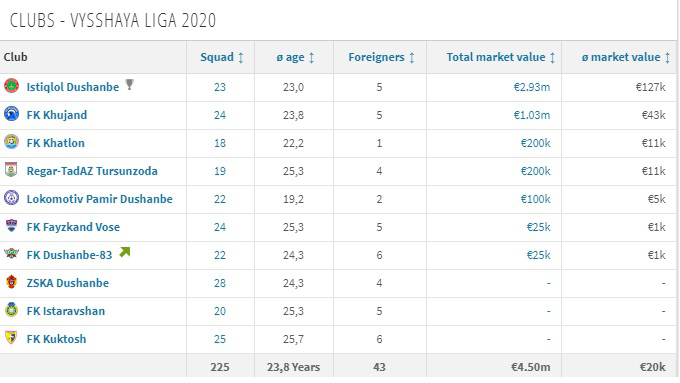Click the champion trophy icon beside Istiqlol
This screenshot has height=383, width=680.
[x=129, y=84]
